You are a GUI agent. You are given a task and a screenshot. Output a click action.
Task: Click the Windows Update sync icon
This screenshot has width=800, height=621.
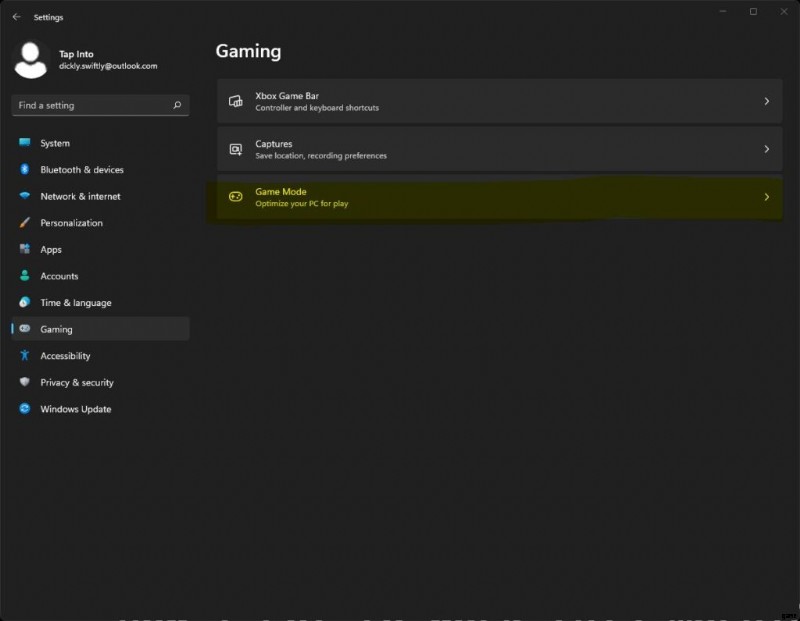click(x=24, y=408)
